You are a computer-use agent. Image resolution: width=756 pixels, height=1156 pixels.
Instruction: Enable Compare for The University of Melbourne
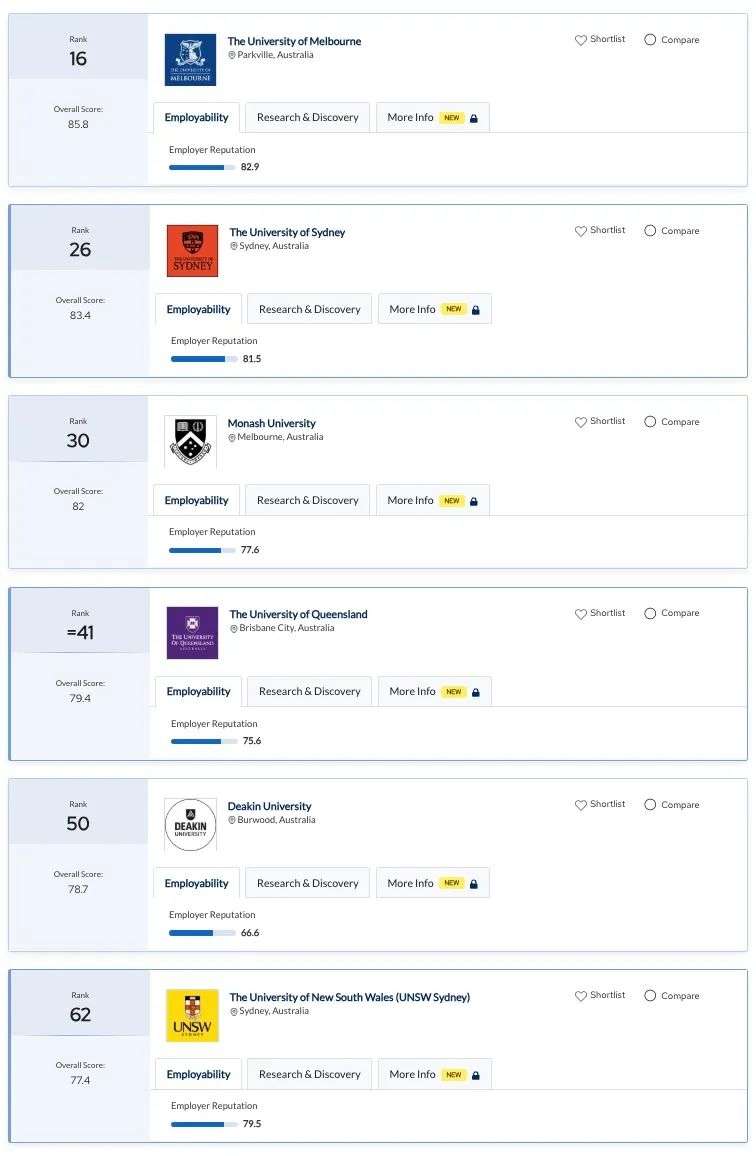click(650, 40)
